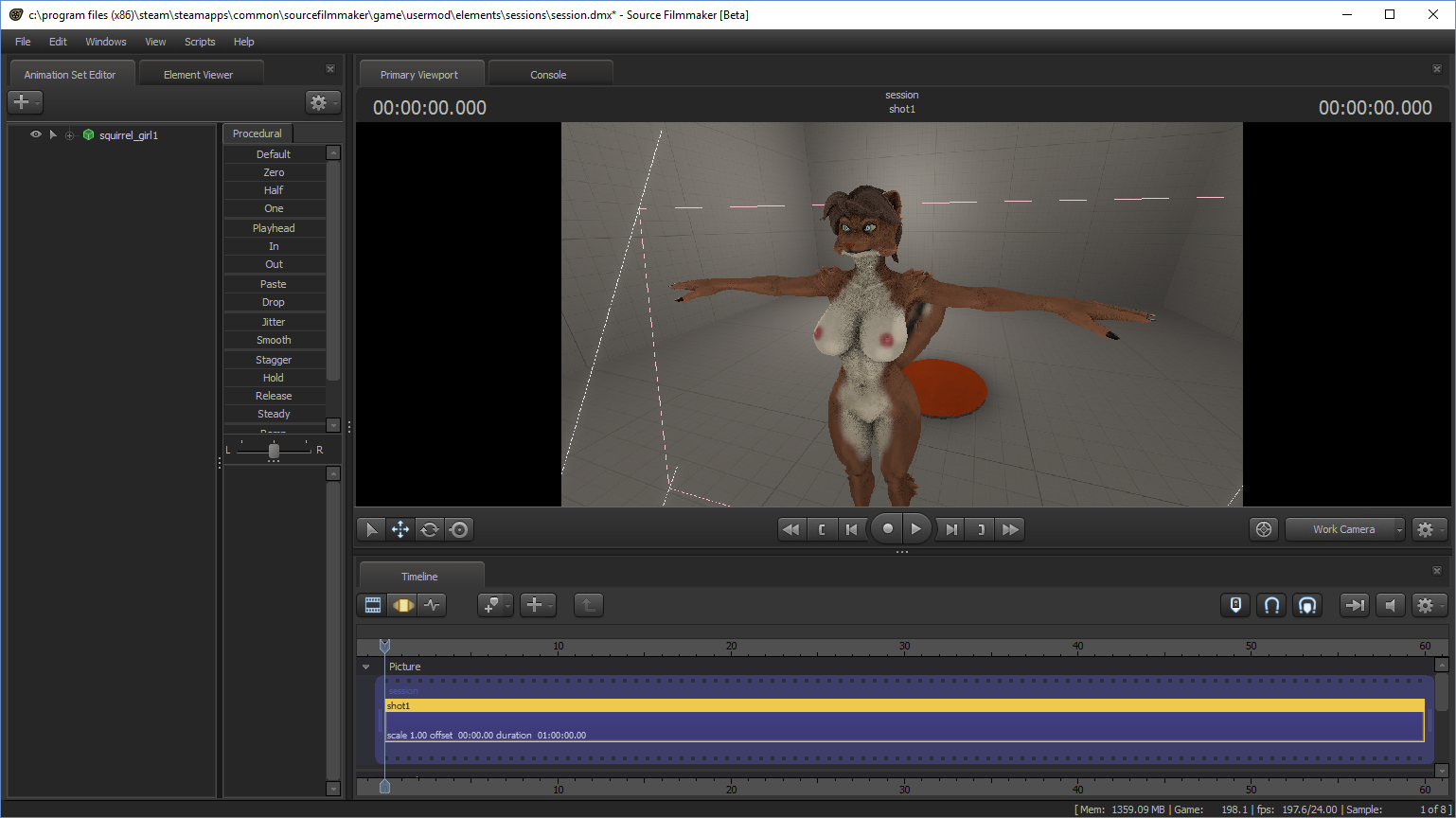Toggle the snap-to-frame magnet icon
Screen dimensions: 1456x818
point(1307,605)
